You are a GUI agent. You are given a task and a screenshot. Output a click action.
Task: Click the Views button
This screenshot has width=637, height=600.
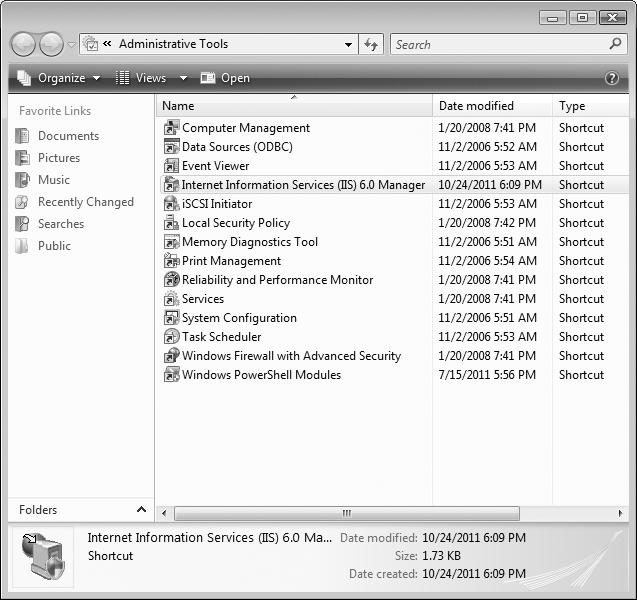coord(142,78)
